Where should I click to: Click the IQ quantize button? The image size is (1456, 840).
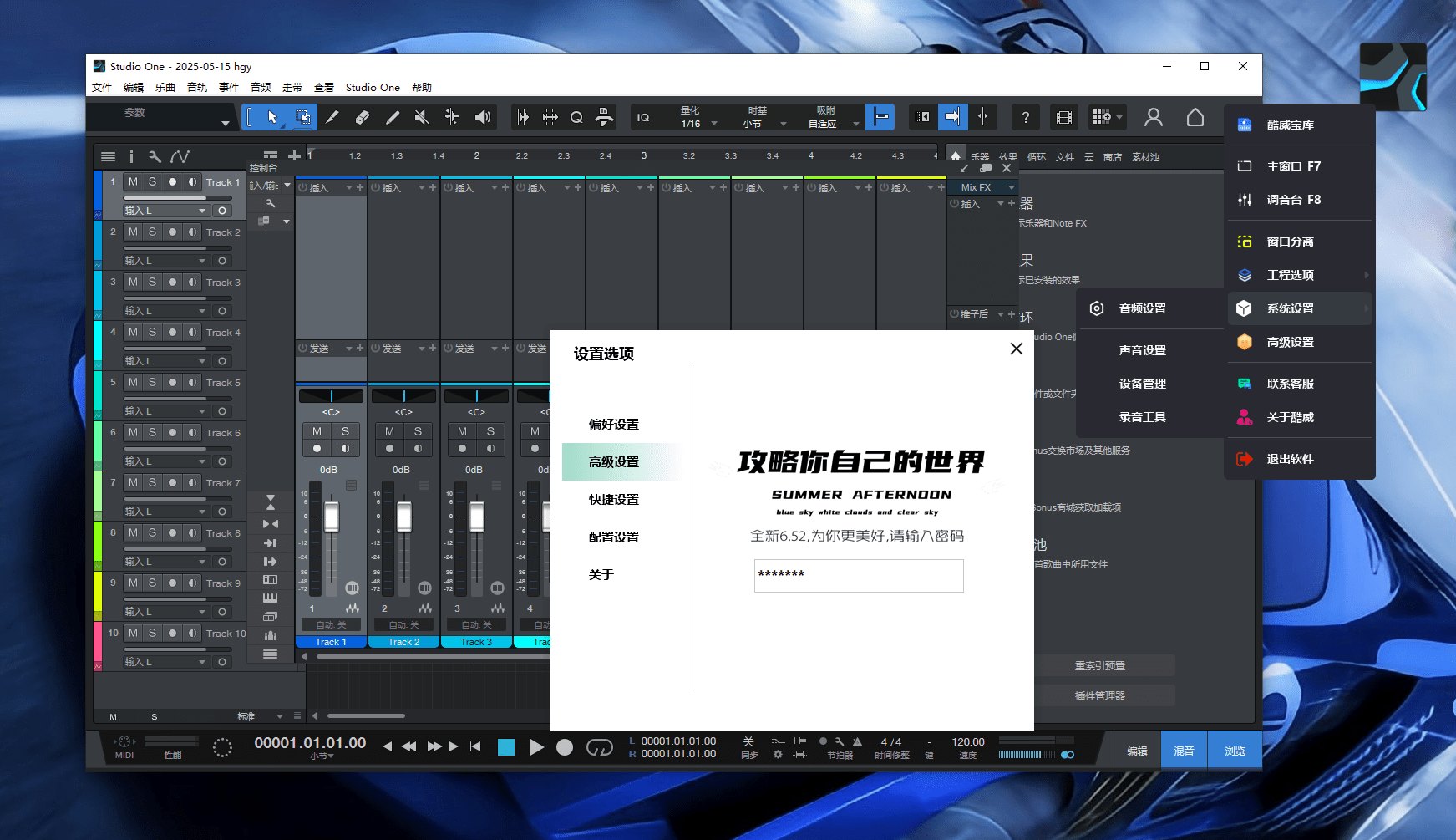643,117
